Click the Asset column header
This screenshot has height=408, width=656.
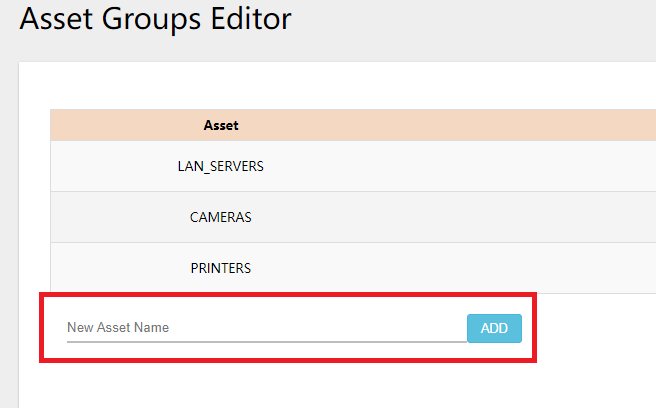(220, 125)
